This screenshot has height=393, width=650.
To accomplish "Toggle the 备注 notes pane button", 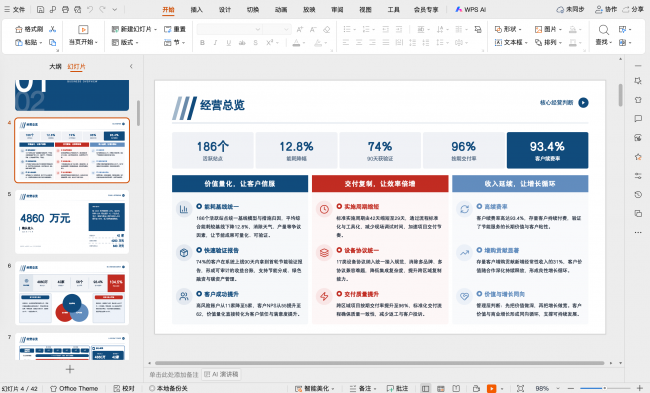I will click(363, 388).
